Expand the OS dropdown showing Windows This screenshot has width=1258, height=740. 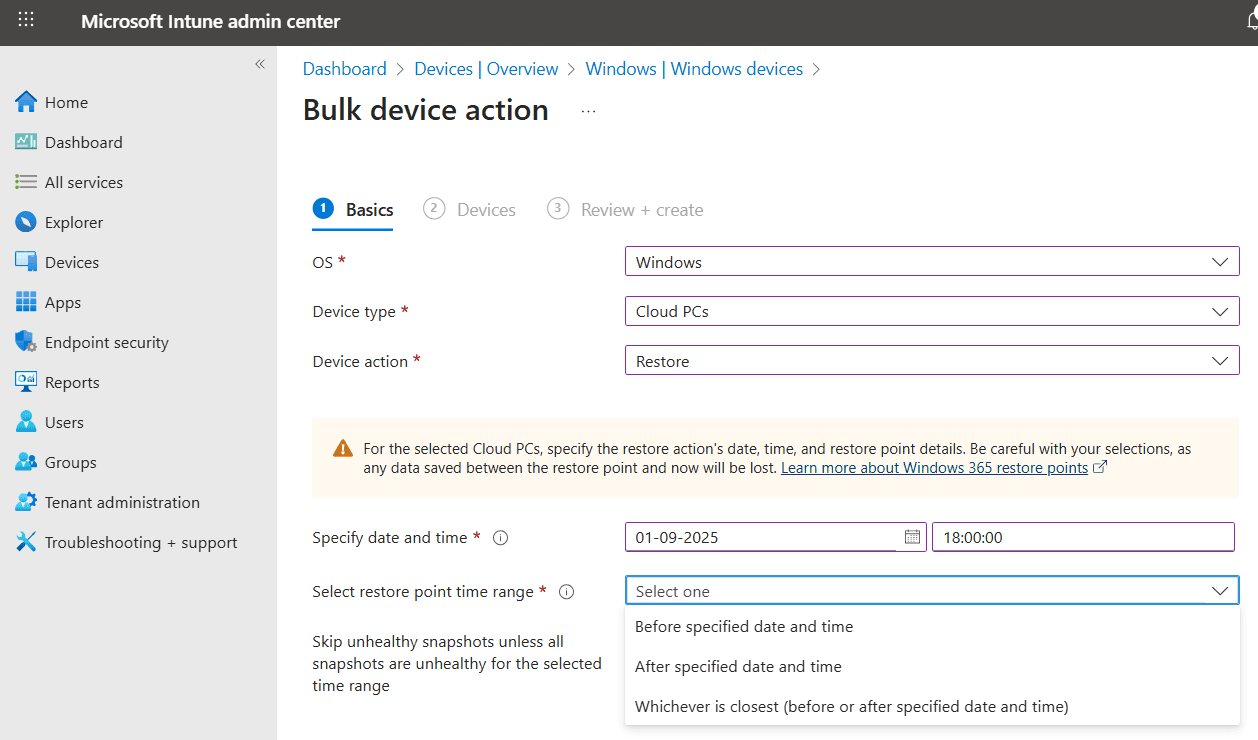(x=931, y=262)
